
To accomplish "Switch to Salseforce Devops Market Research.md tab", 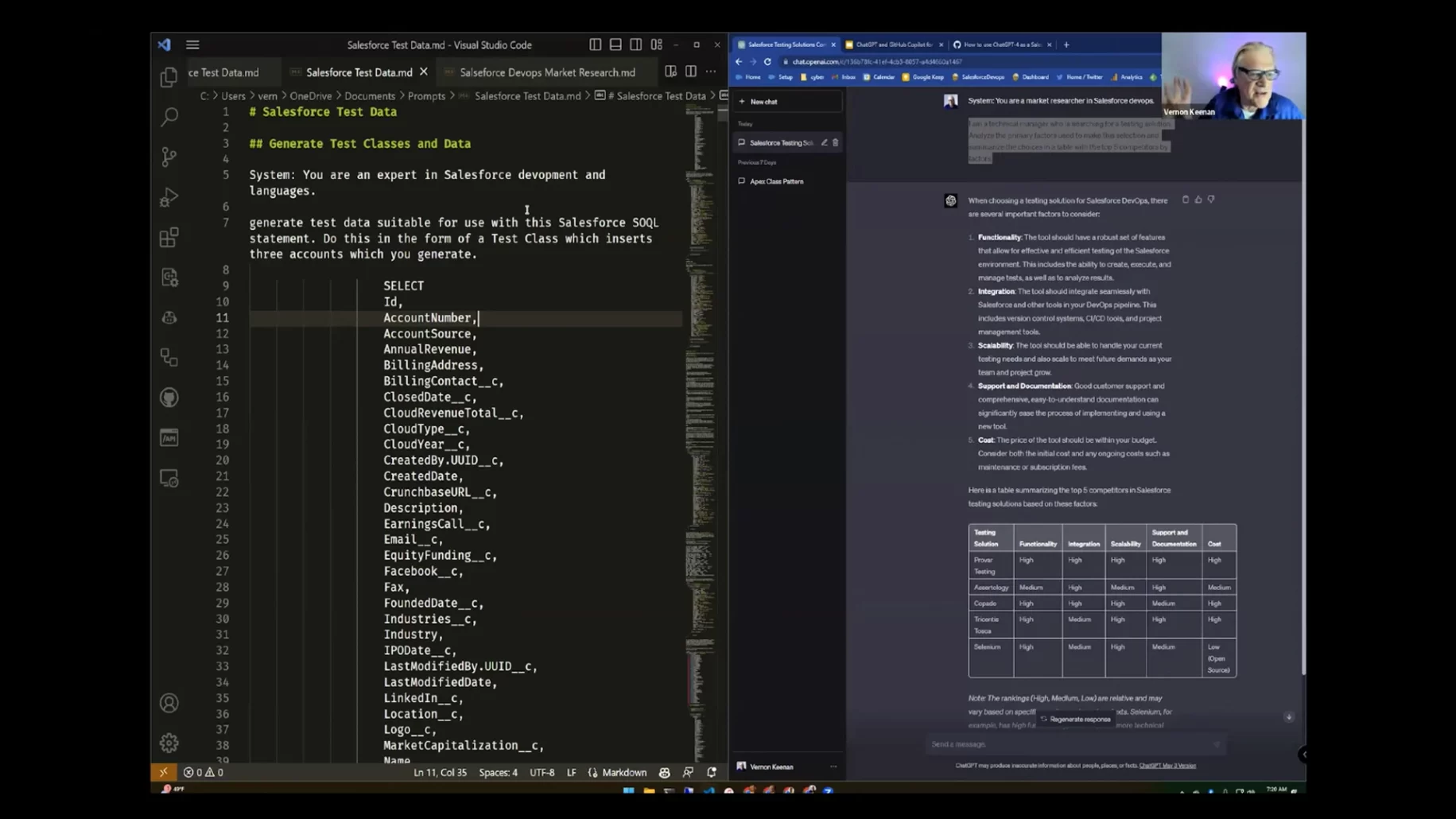I will pos(547,72).
